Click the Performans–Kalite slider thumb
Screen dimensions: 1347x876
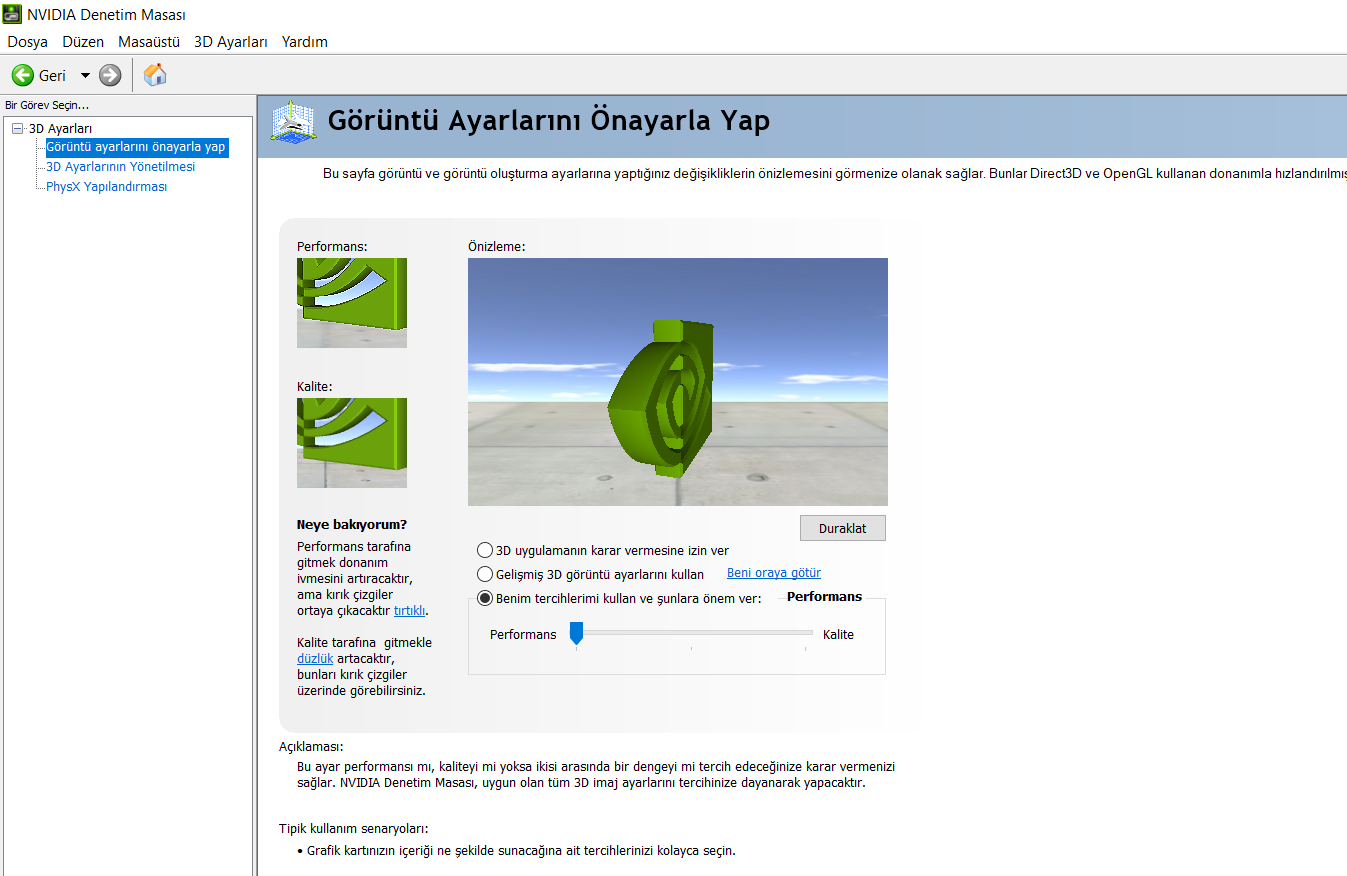(x=576, y=633)
